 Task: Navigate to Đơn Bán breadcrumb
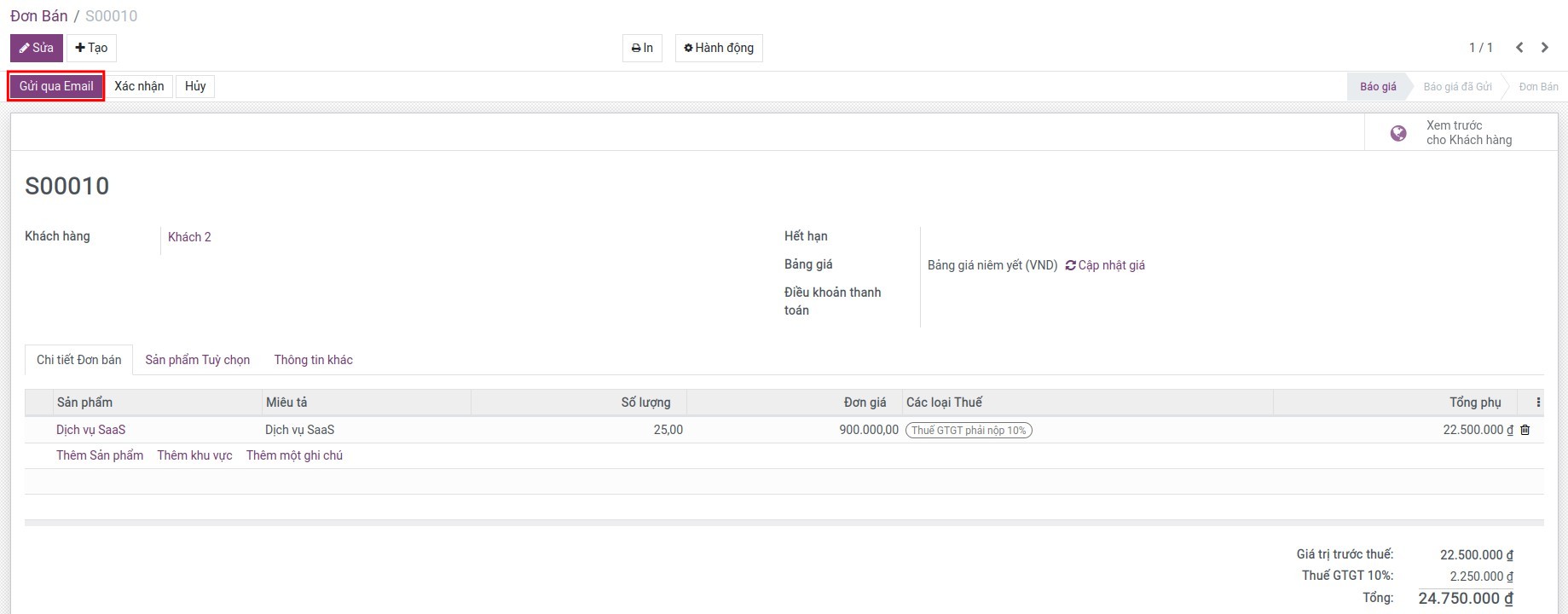pos(39,16)
